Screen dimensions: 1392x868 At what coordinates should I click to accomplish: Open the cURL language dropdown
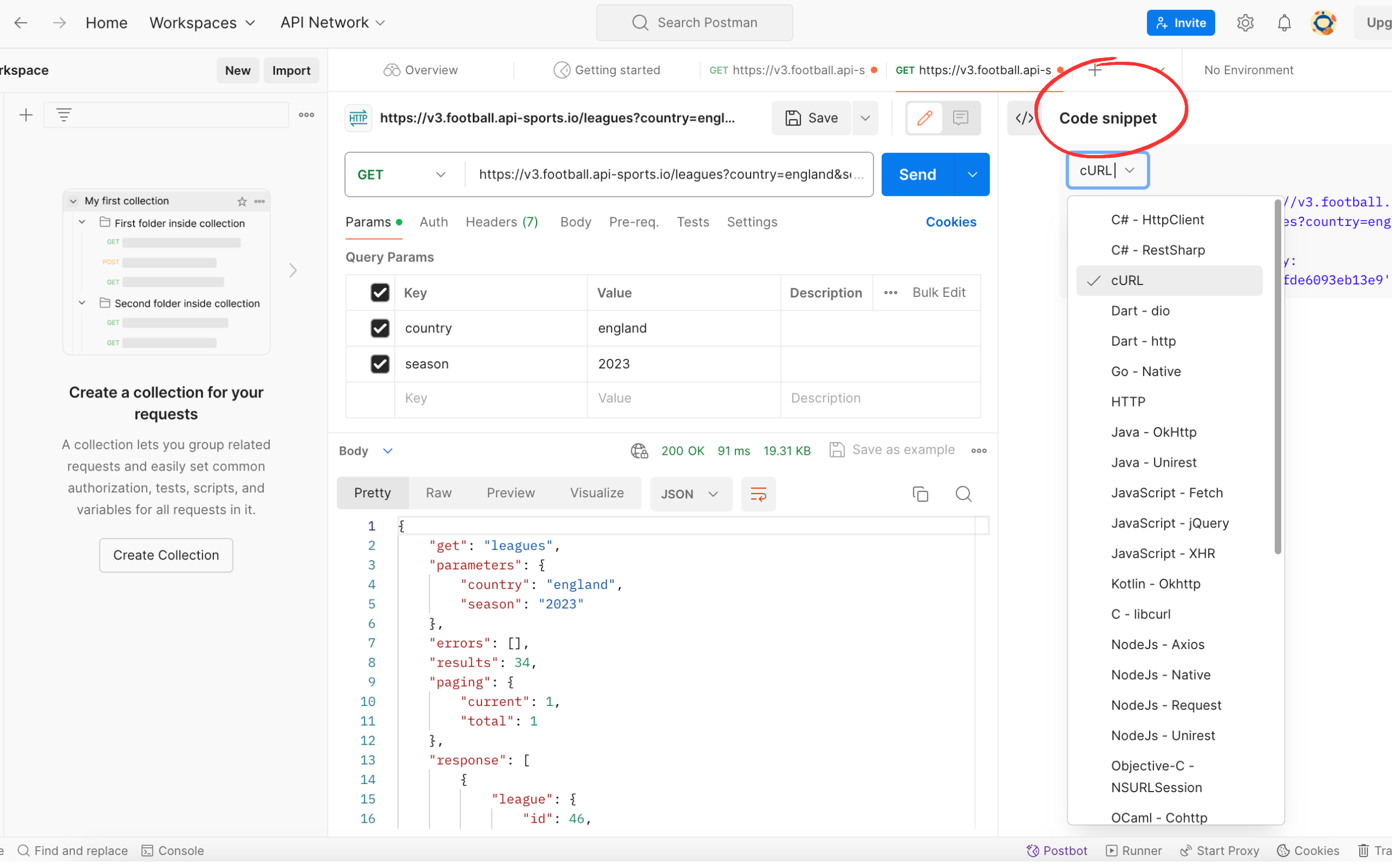(1107, 170)
